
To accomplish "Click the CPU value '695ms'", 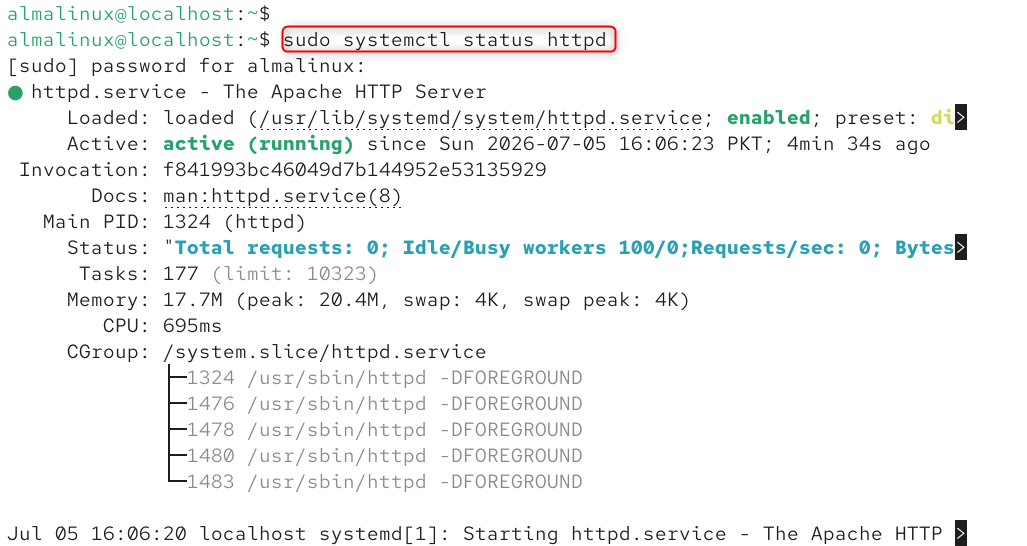I will coord(193,325).
